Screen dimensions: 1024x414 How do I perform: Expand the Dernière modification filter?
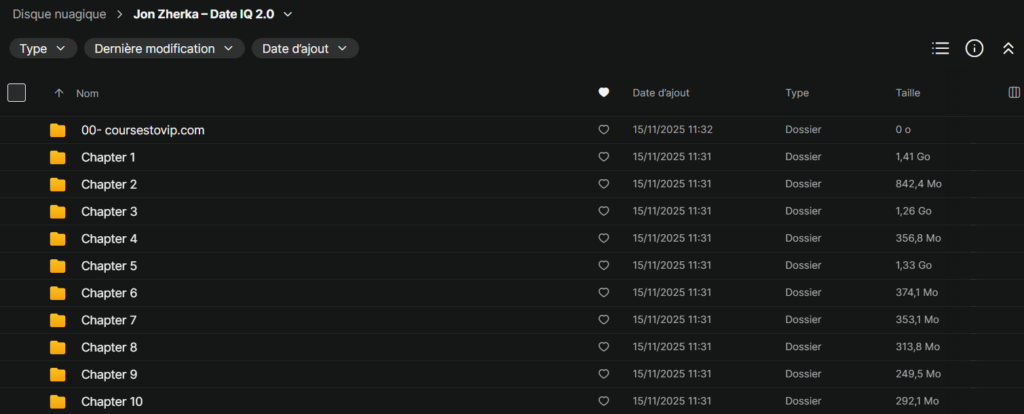[164, 48]
